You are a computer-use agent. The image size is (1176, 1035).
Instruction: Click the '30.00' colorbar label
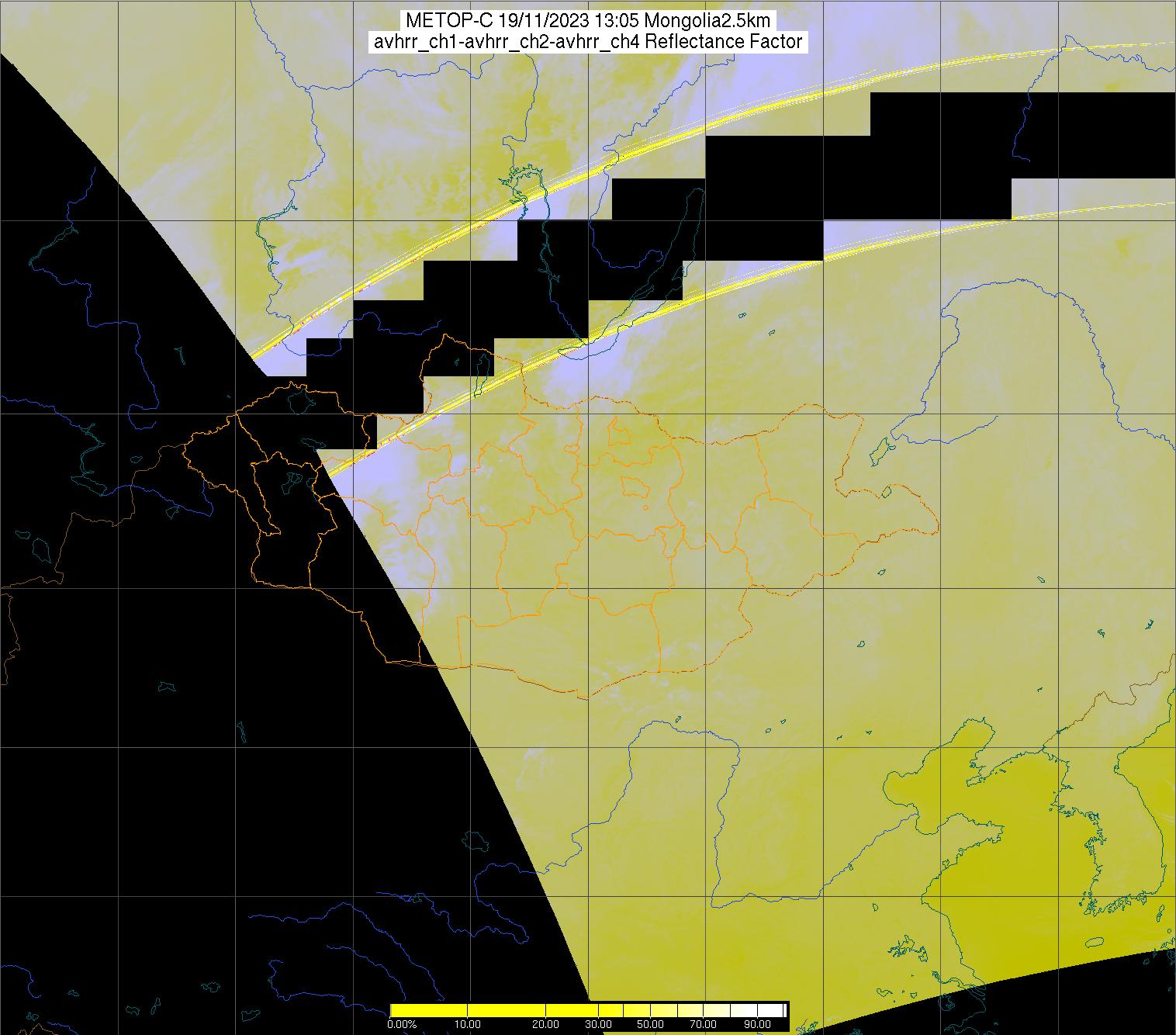[598, 1024]
